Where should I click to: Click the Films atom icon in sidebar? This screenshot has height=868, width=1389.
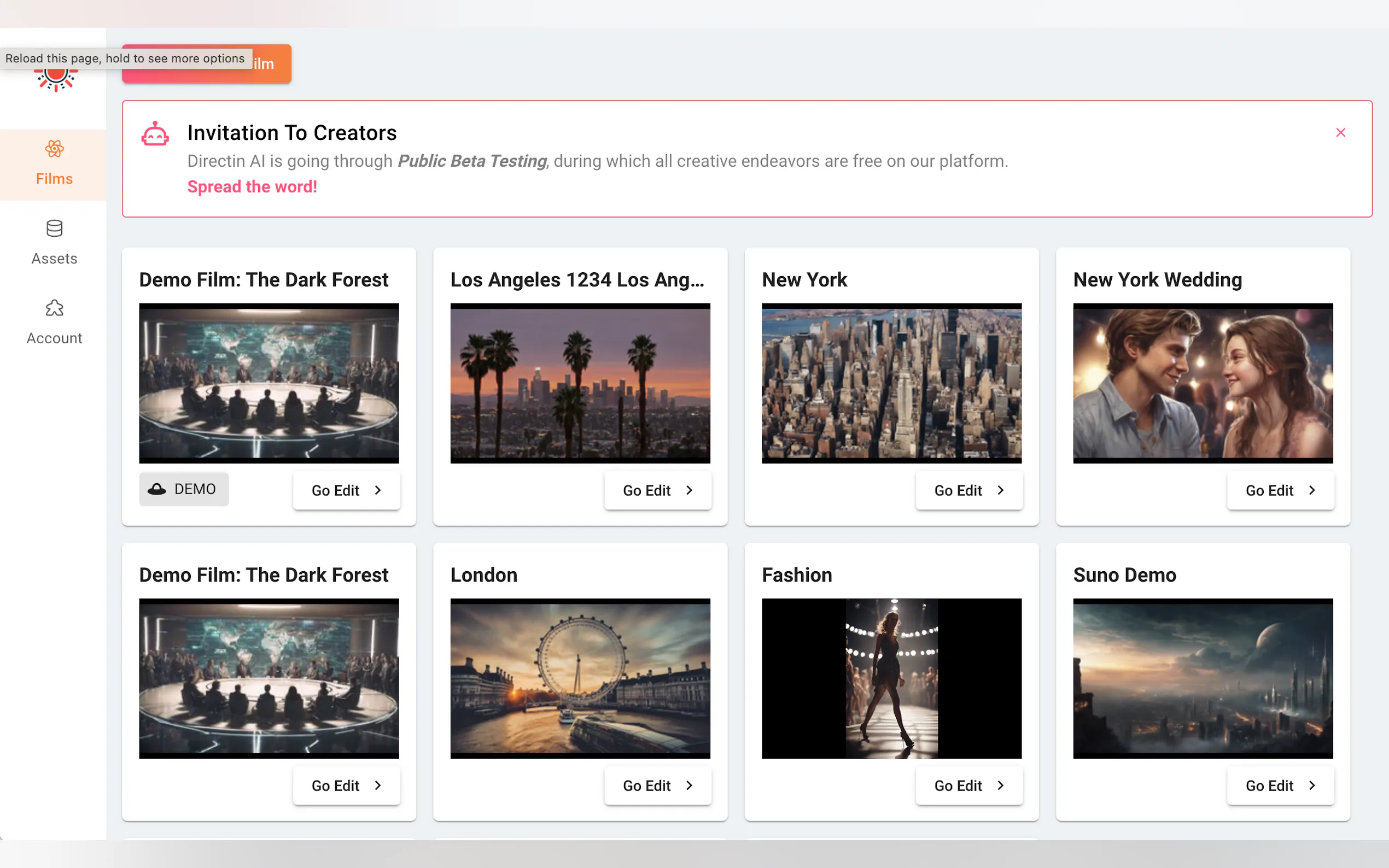tap(55, 149)
